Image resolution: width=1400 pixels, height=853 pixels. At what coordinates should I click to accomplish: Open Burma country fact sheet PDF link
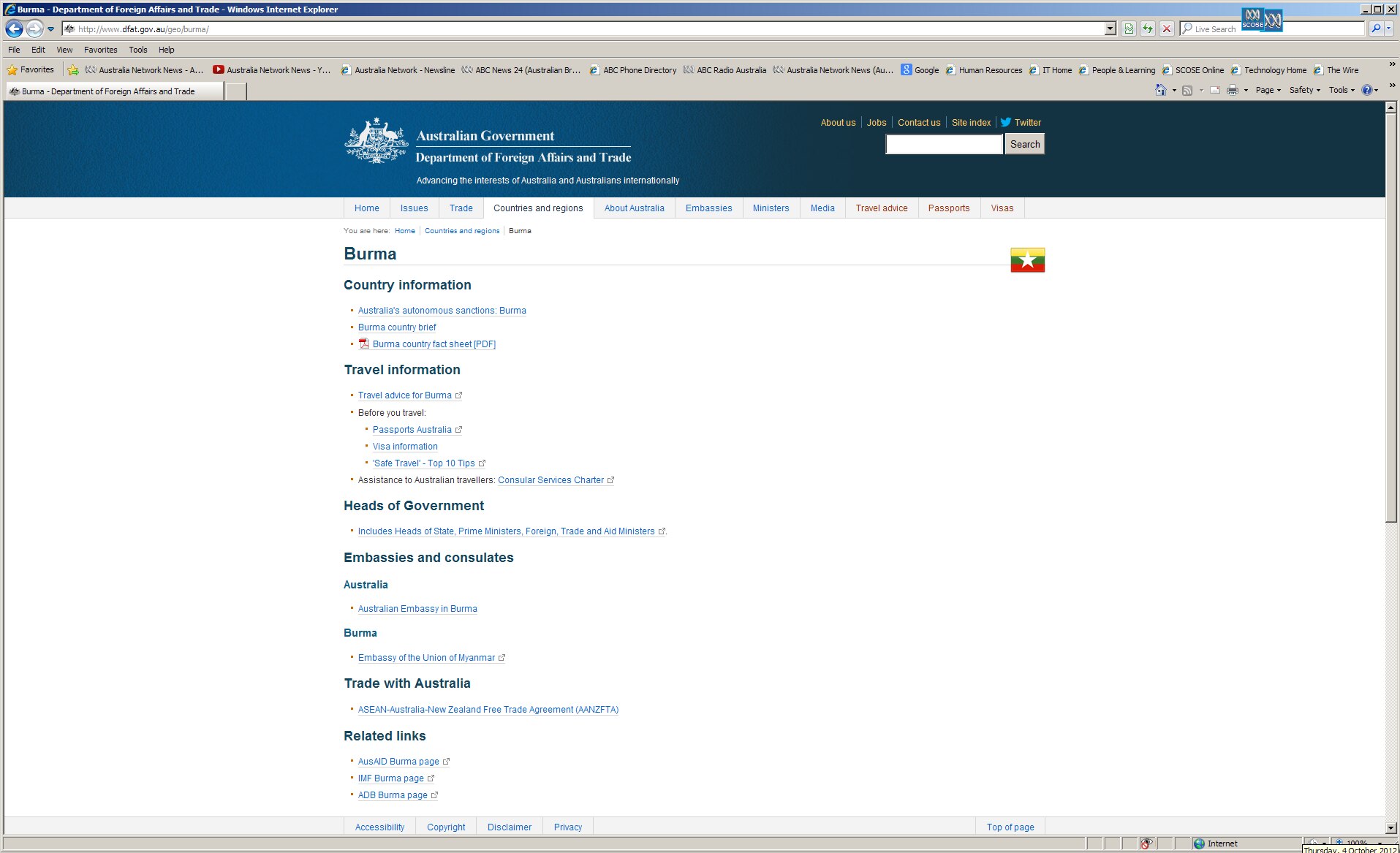pos(434,344)
